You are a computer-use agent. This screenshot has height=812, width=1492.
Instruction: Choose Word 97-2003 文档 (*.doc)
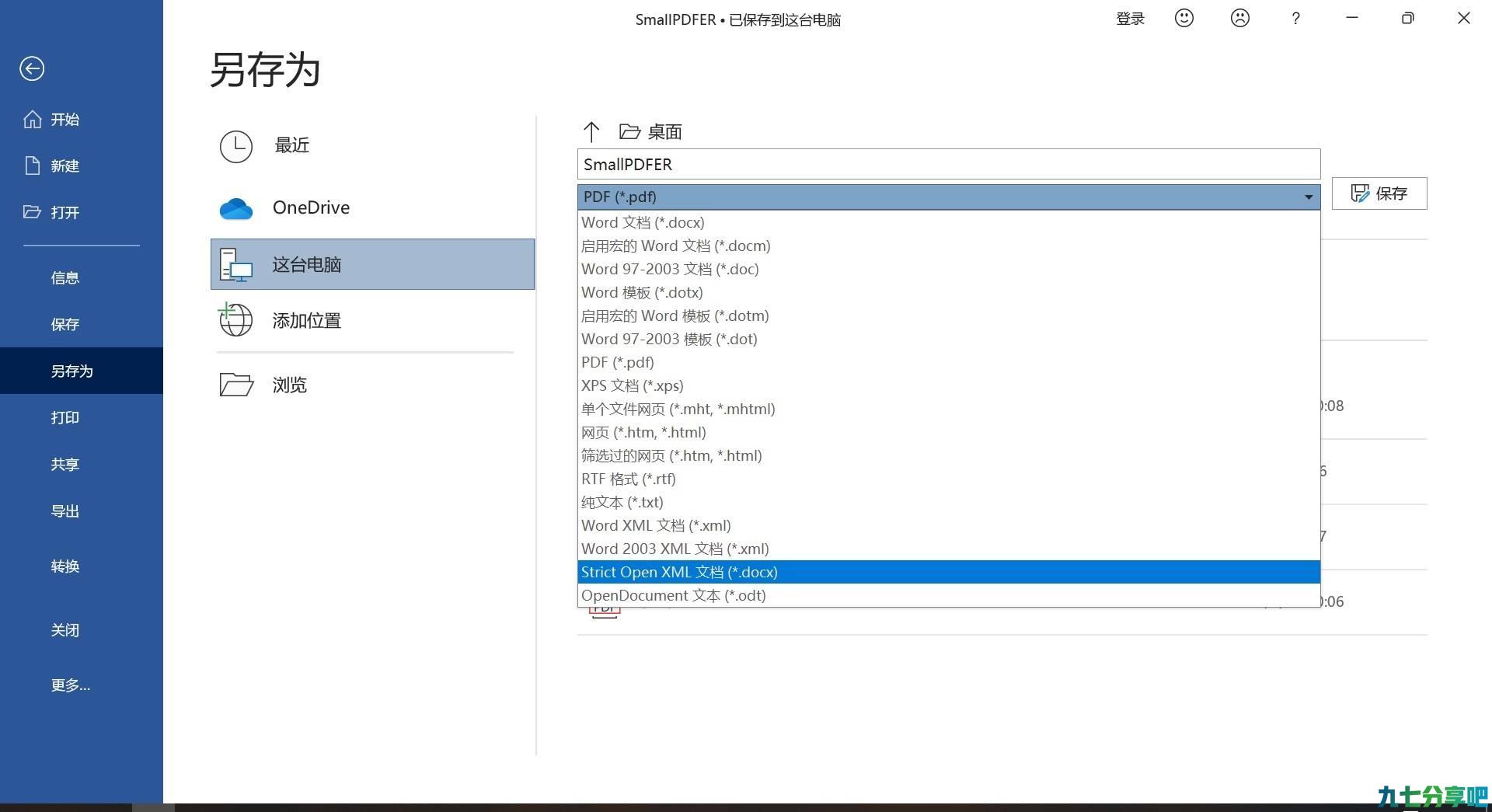tap(949, 269)
